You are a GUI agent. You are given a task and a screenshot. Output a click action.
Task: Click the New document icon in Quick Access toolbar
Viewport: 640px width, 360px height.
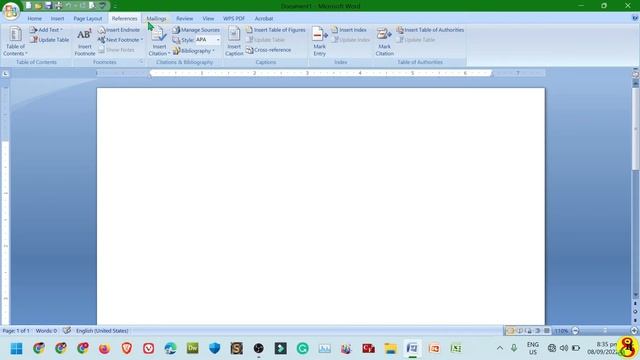pyautogui.click(x=28, y=6)
